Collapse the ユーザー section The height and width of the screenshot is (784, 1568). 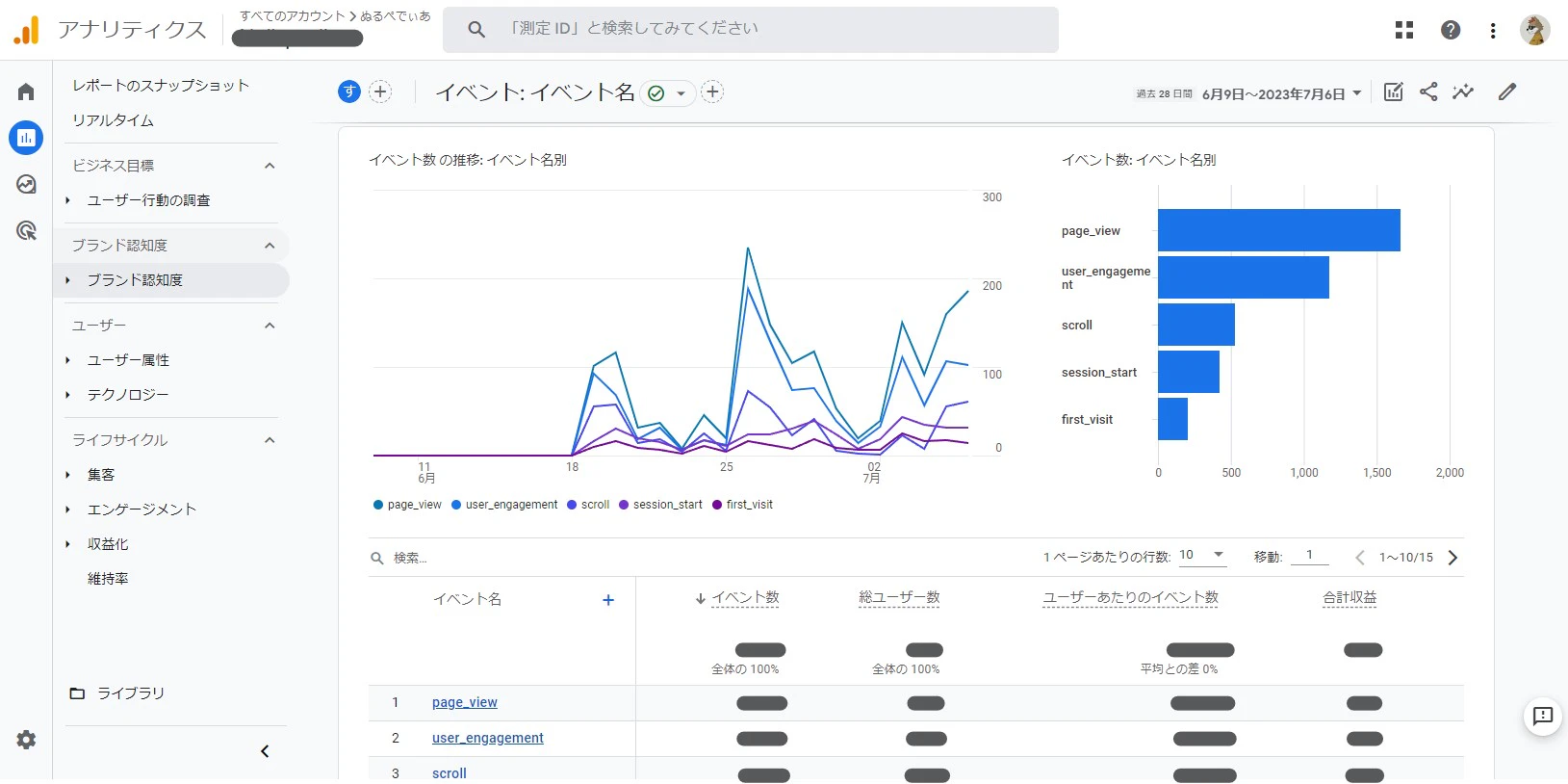click(x=270, y=326)
